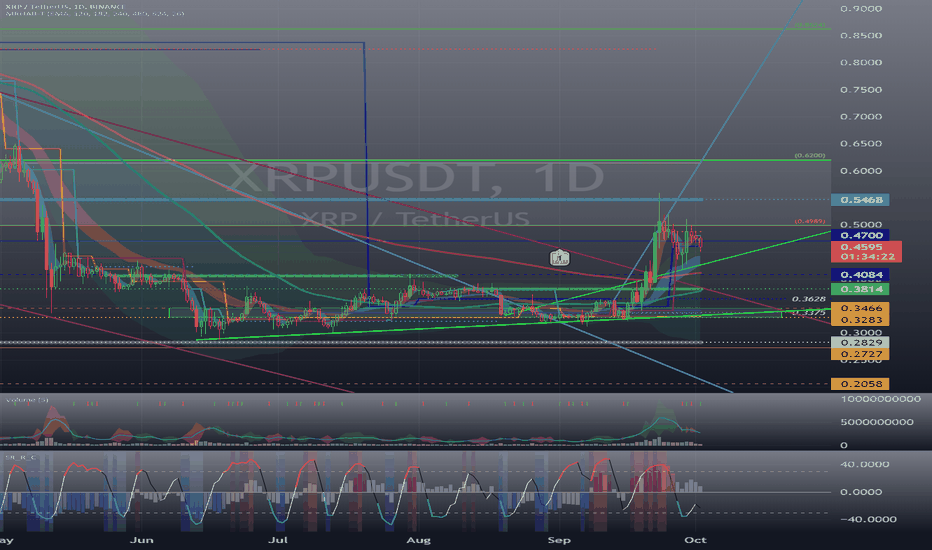The width and height of the screenshot is (932, 550).
Task: Click the 0.3628 italic level annotation
Action: (809, 299)
